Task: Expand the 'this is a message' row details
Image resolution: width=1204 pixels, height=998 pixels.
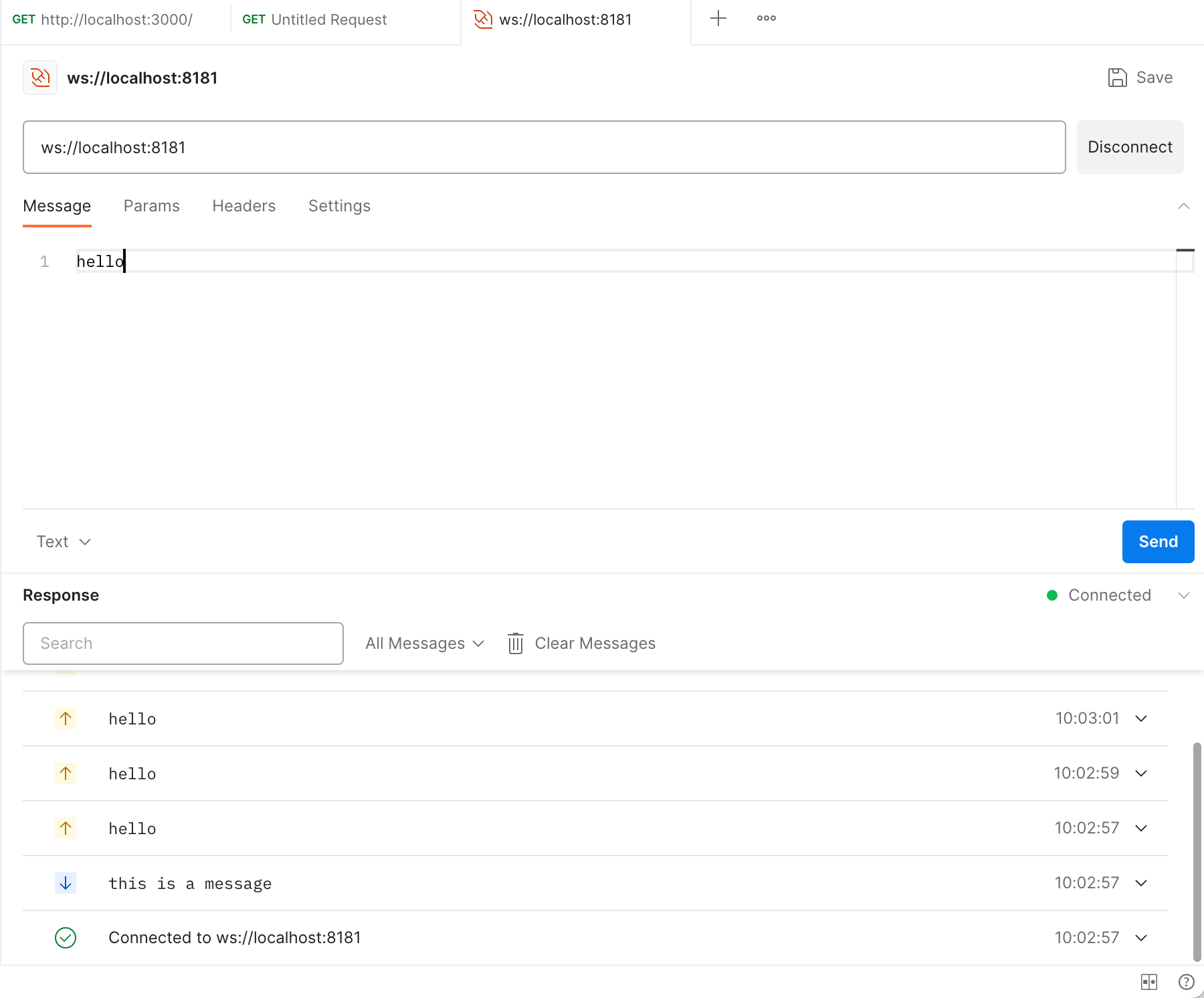Action: coord(1141,883)
